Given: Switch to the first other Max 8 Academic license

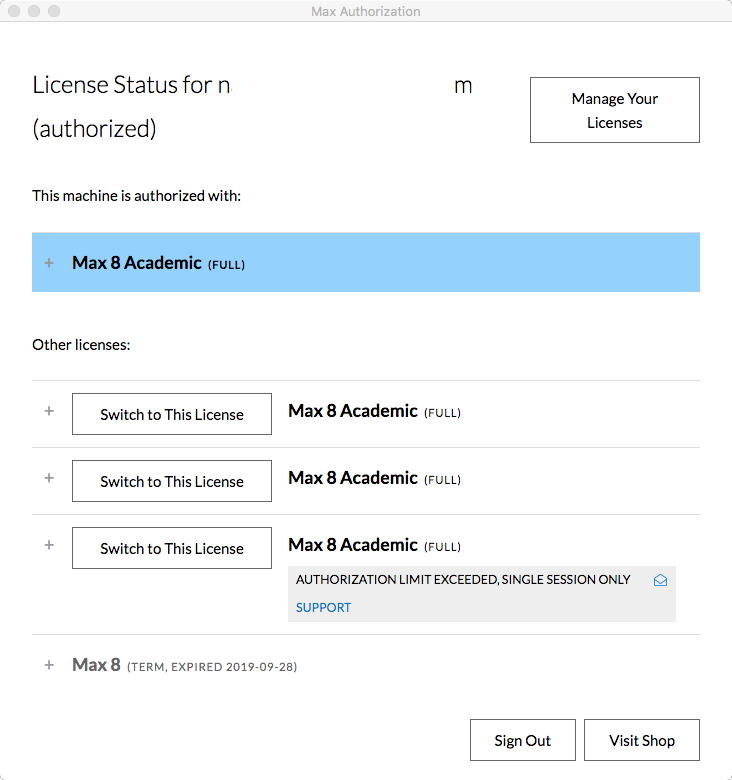Looking at the screenshot, I should click(172, 414).
